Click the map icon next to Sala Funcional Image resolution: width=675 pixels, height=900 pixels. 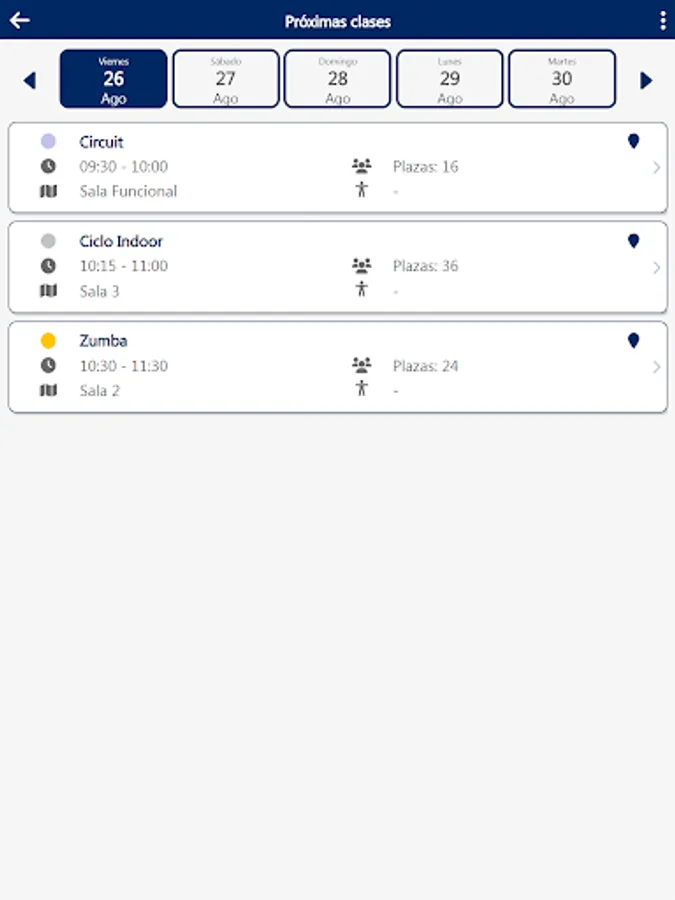[x=48, y=191]
